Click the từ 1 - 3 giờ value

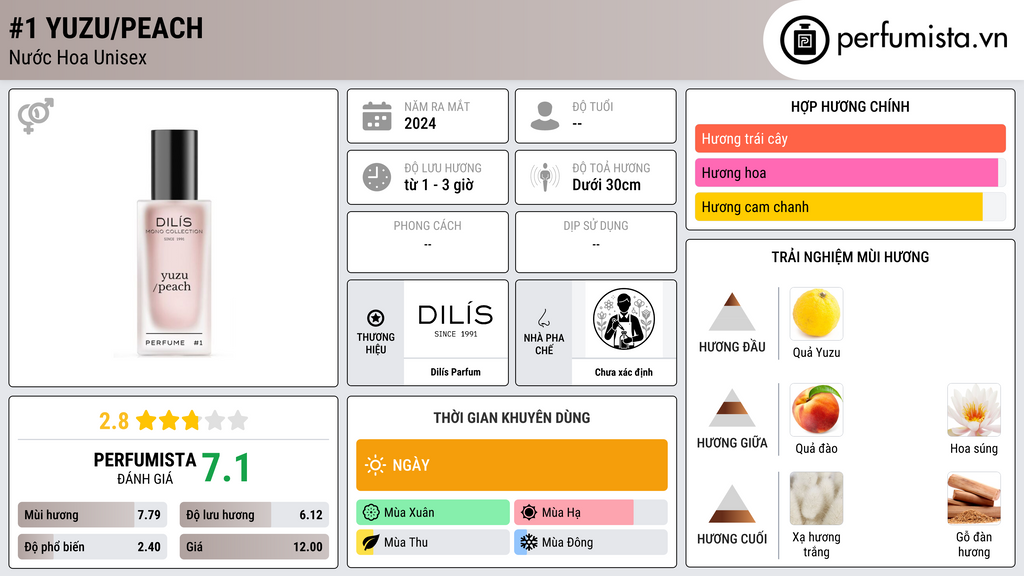[x=439, y=185]
